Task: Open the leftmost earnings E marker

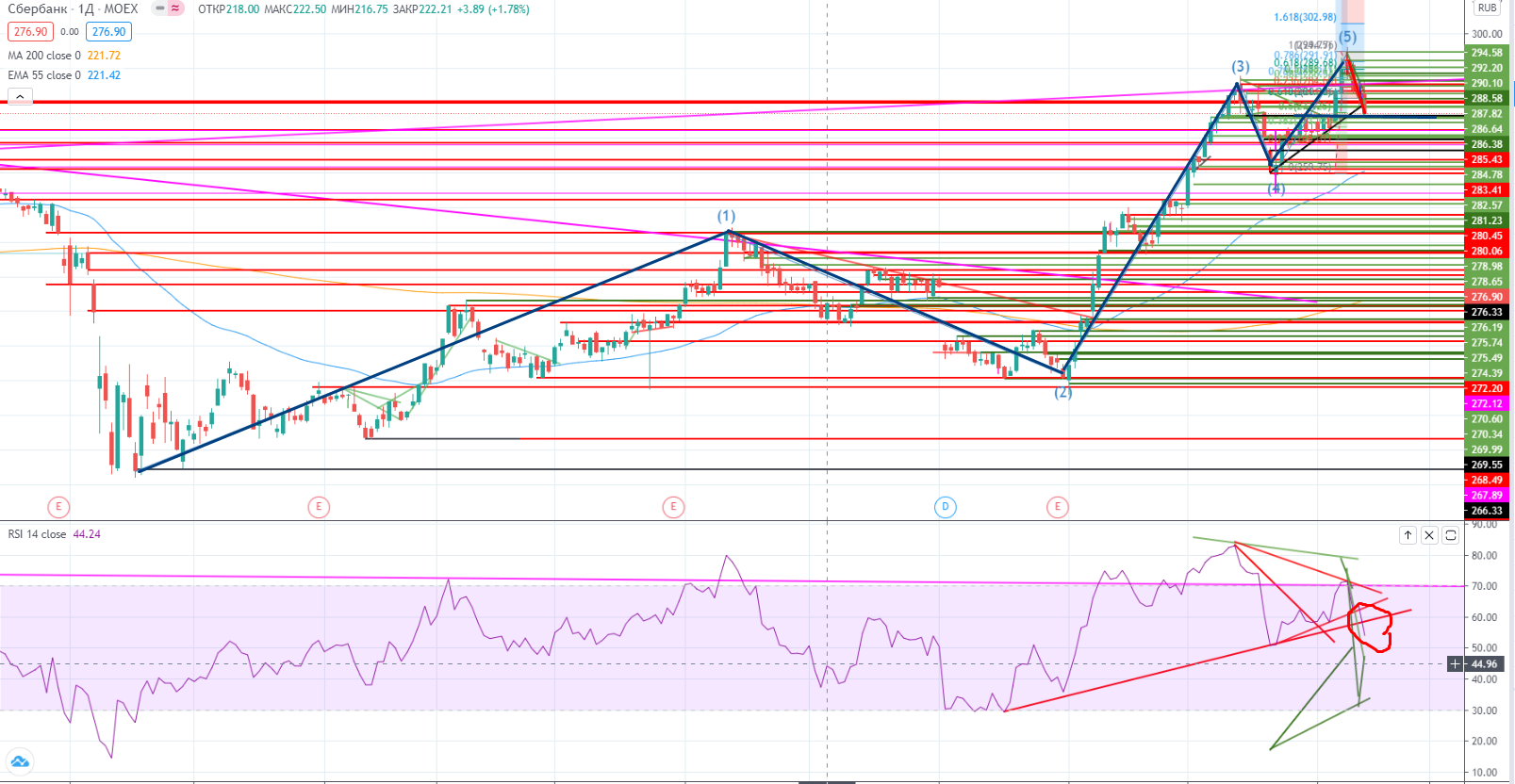Action: [x=58, y=507]
